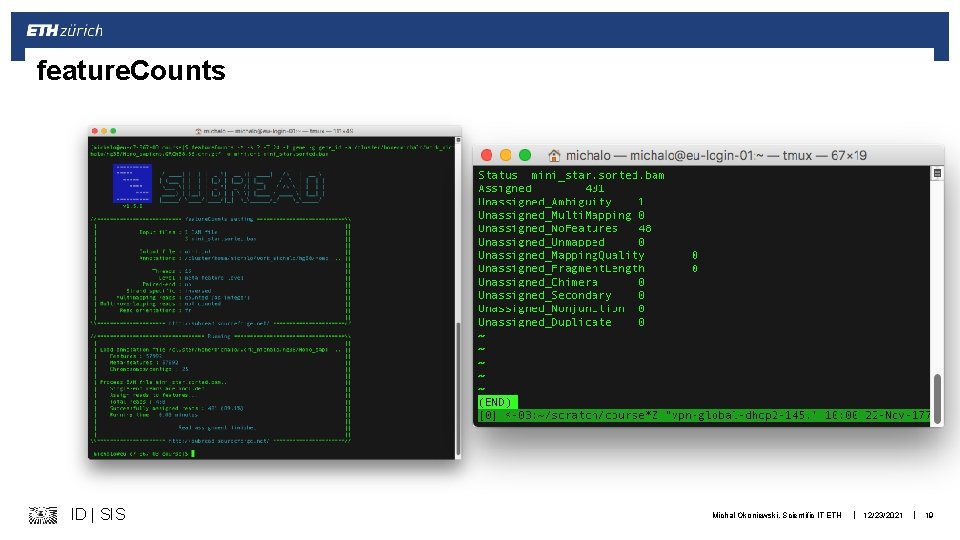Click the right terminal's scrollbar thumb
960x540 pixels.
coord(937,397)
